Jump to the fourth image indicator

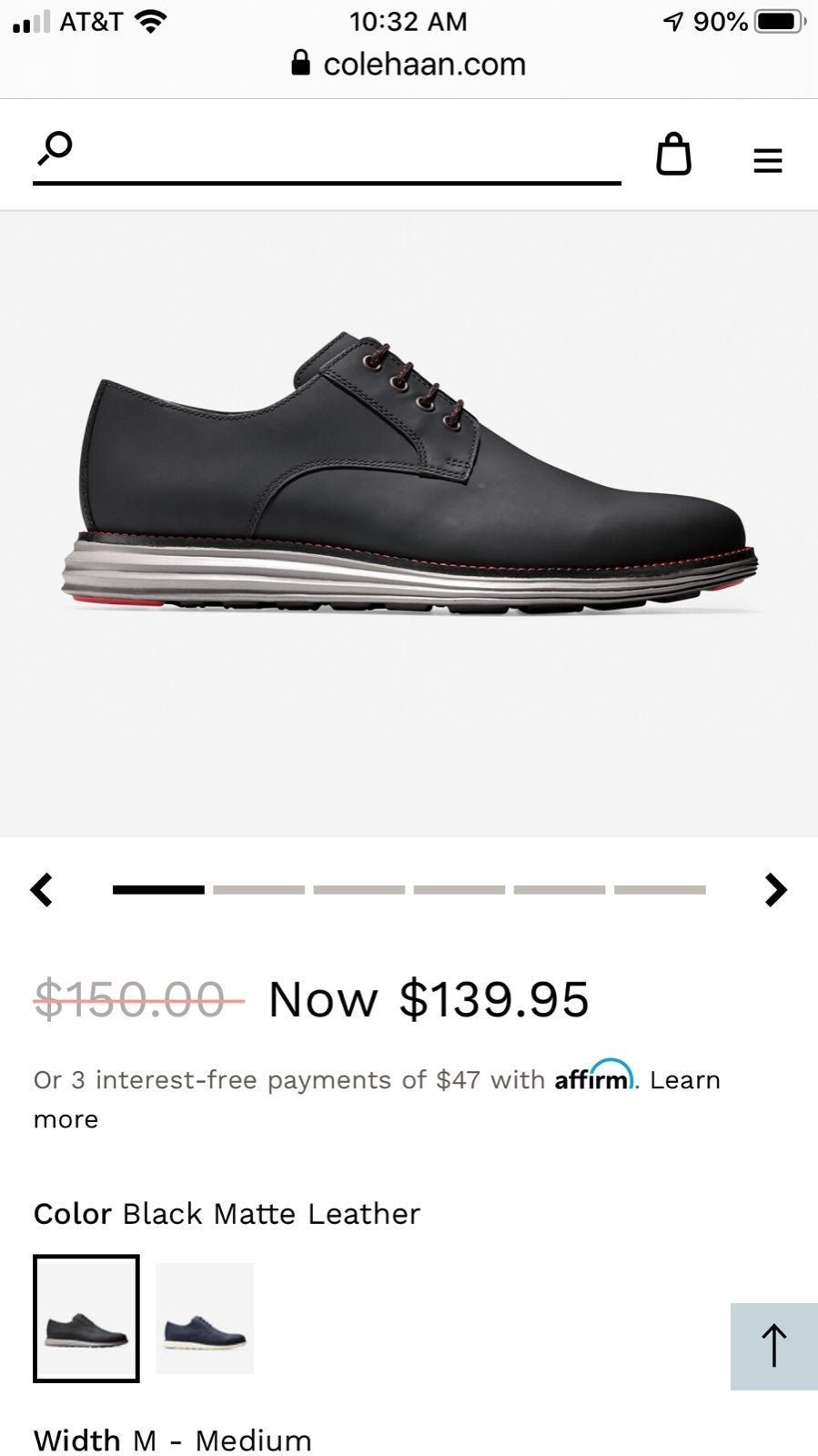pyautogui.click(x=459, y=890)
